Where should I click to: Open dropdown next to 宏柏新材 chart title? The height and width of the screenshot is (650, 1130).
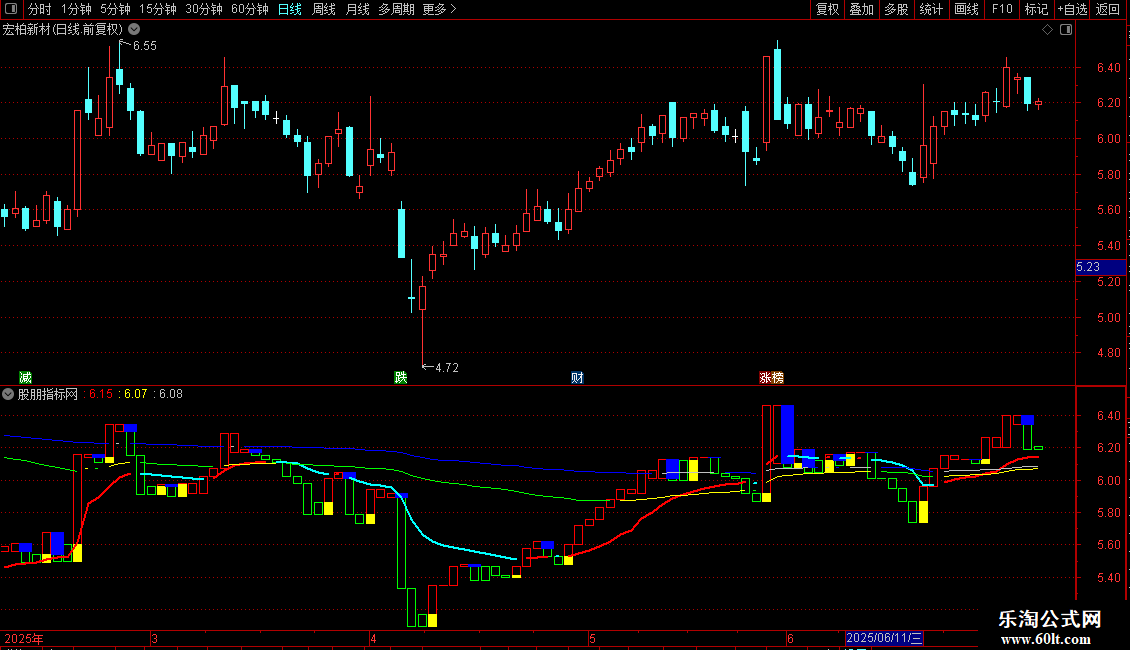[x=134, y=30]
